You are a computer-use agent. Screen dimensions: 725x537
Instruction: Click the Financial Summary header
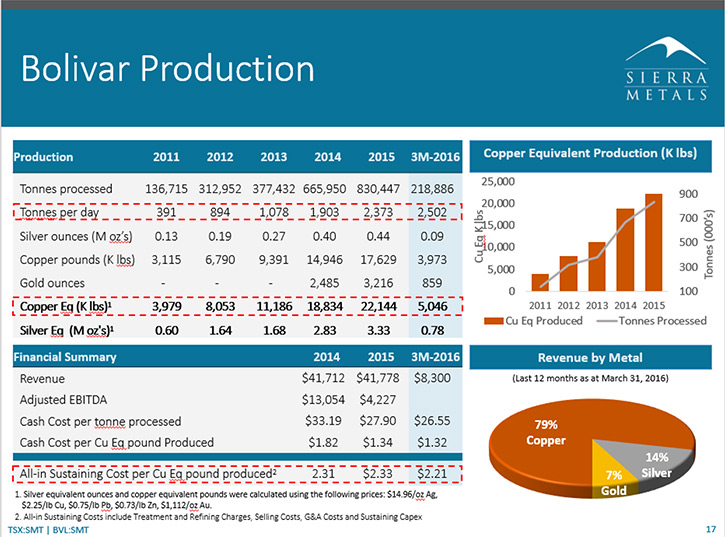click(x=65, y=357)
